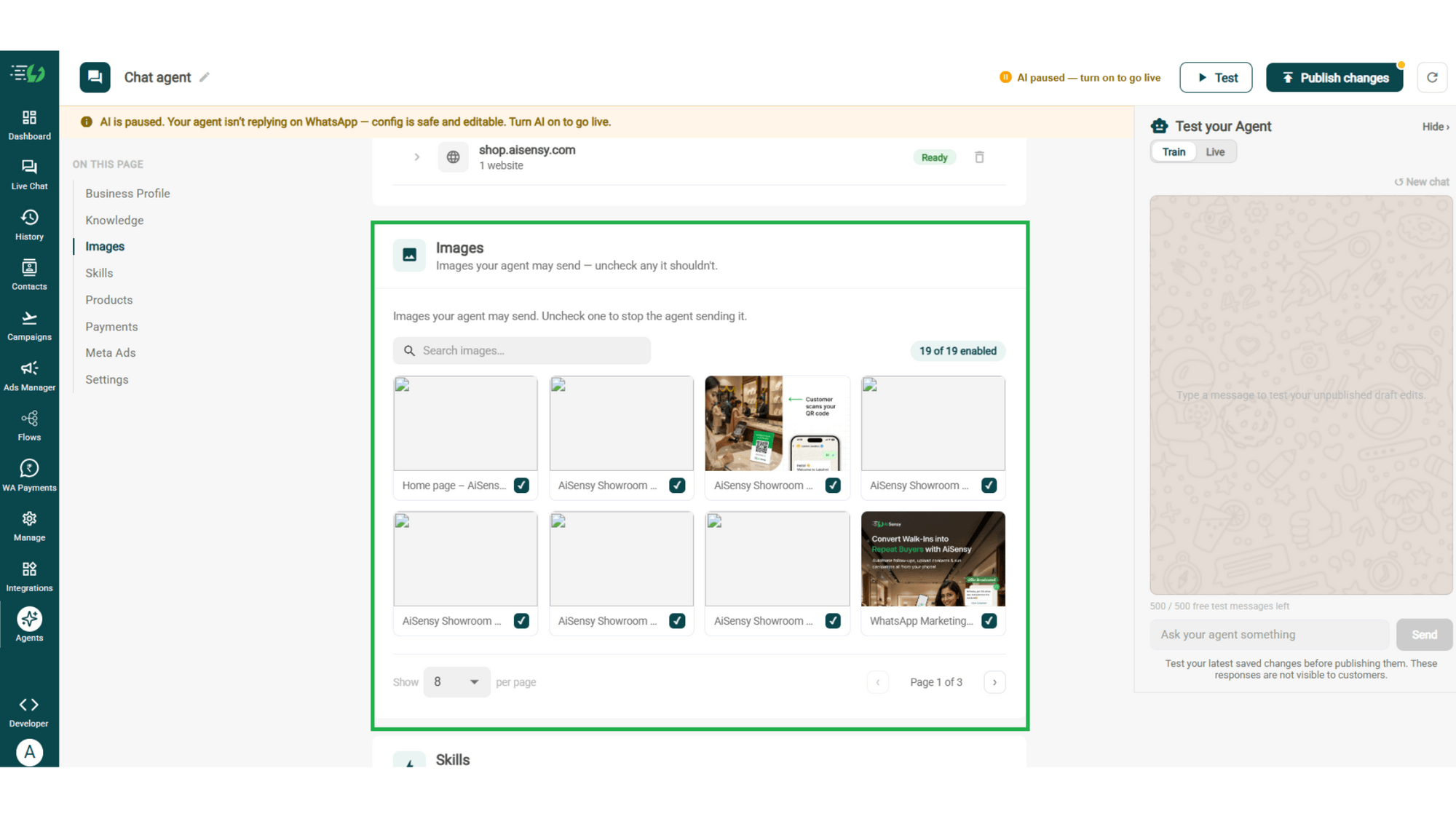Click the globe icon for shop.aisensy.com
This screenshot has height=819, width=1456.
point(453,157)
